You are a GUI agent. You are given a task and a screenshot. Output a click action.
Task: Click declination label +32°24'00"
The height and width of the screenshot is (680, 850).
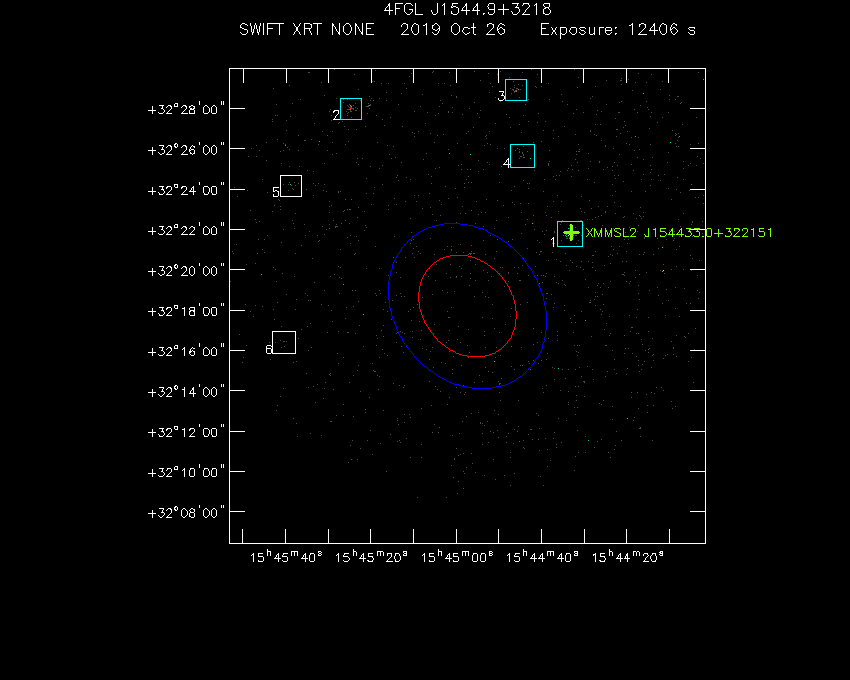tap(186, 190)
